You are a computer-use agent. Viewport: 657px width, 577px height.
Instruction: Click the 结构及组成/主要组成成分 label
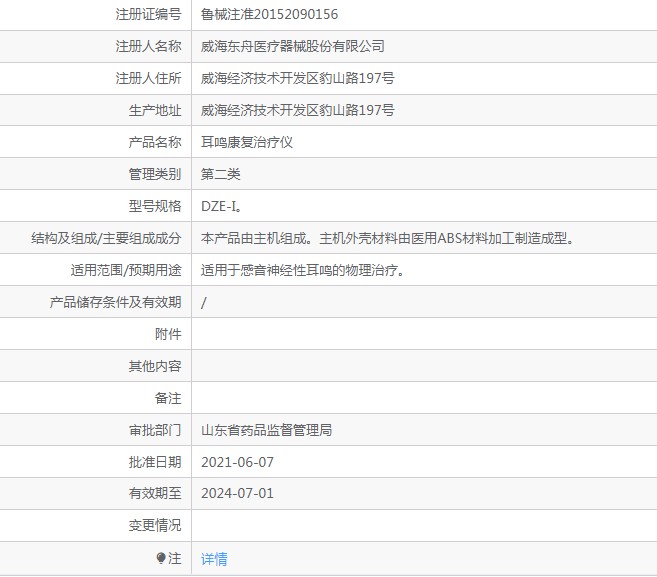(106, 238)
